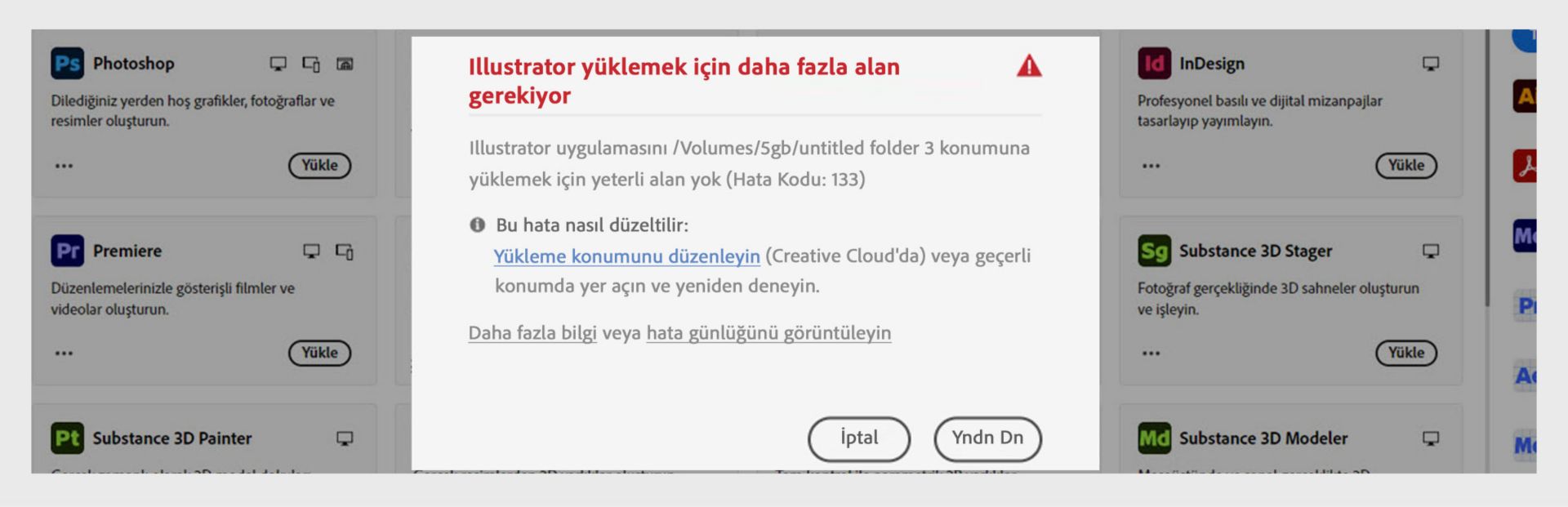Click the Substance 3D Modeler Md icon
The width and height of the screenshot is (1568, 507).
[1154, 438]
